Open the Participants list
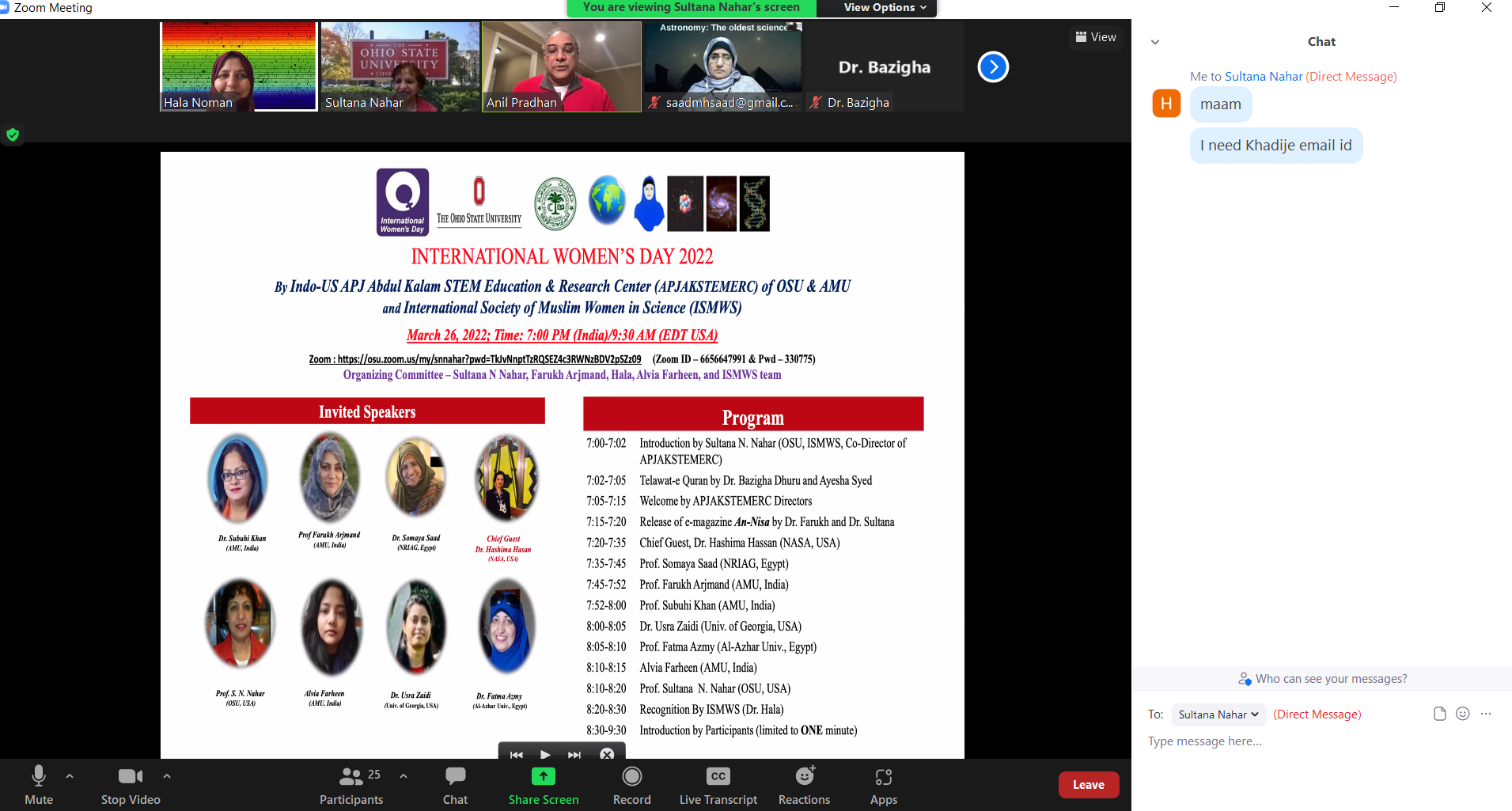This screenshot has width=1512, height=811. (x=351, y=785)
